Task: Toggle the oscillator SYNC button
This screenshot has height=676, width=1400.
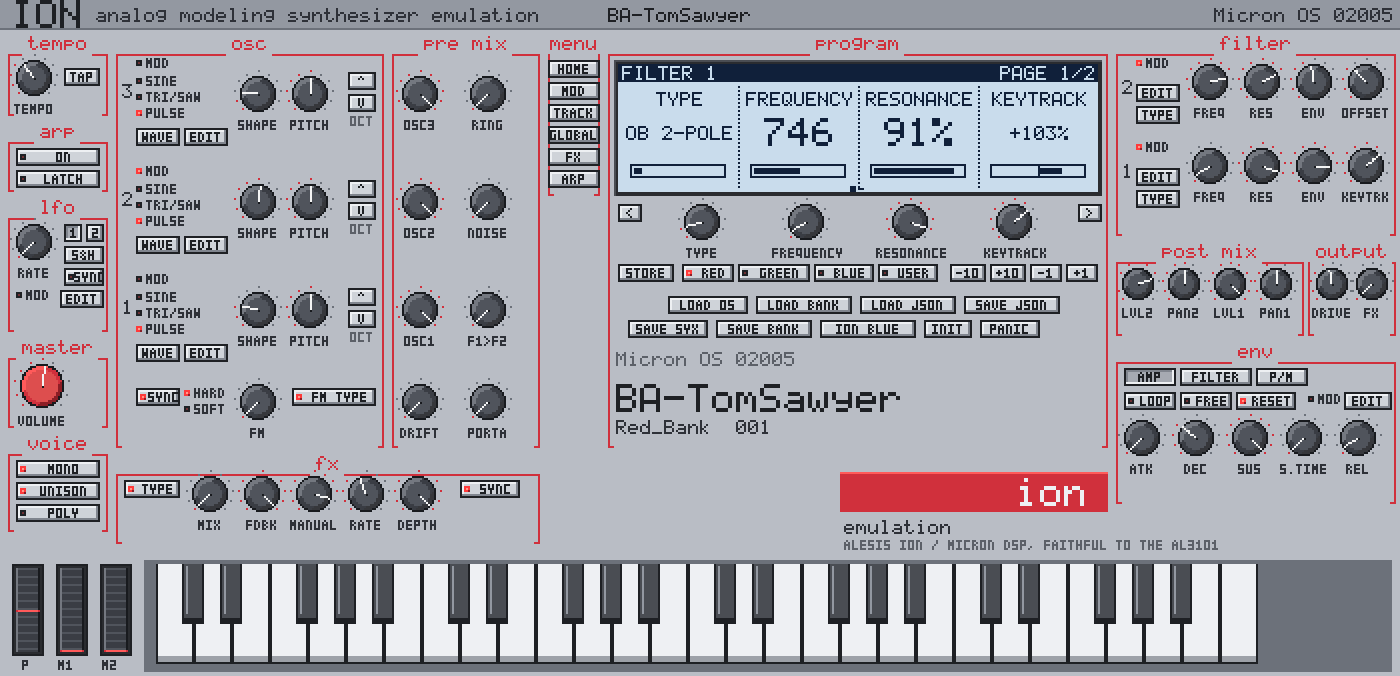Action: coord(159,397)
